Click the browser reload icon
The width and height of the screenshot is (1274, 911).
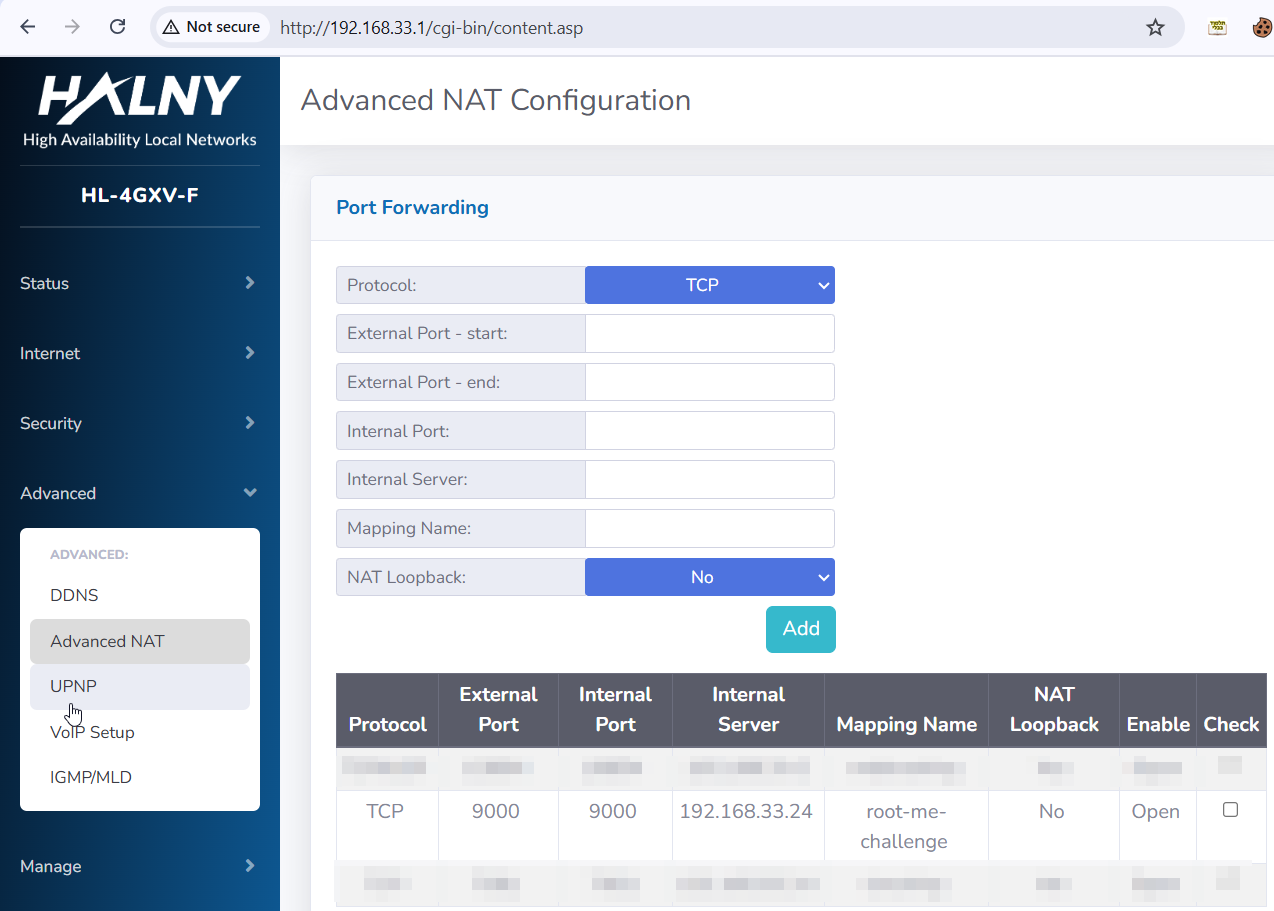coord(117,27)
